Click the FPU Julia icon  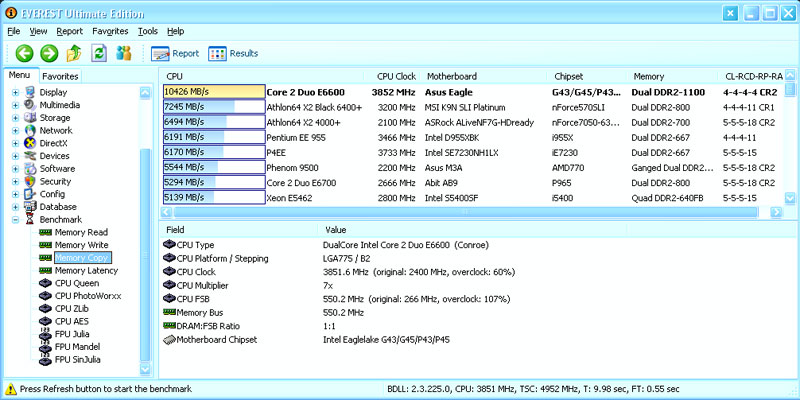(x=46, y=334)
